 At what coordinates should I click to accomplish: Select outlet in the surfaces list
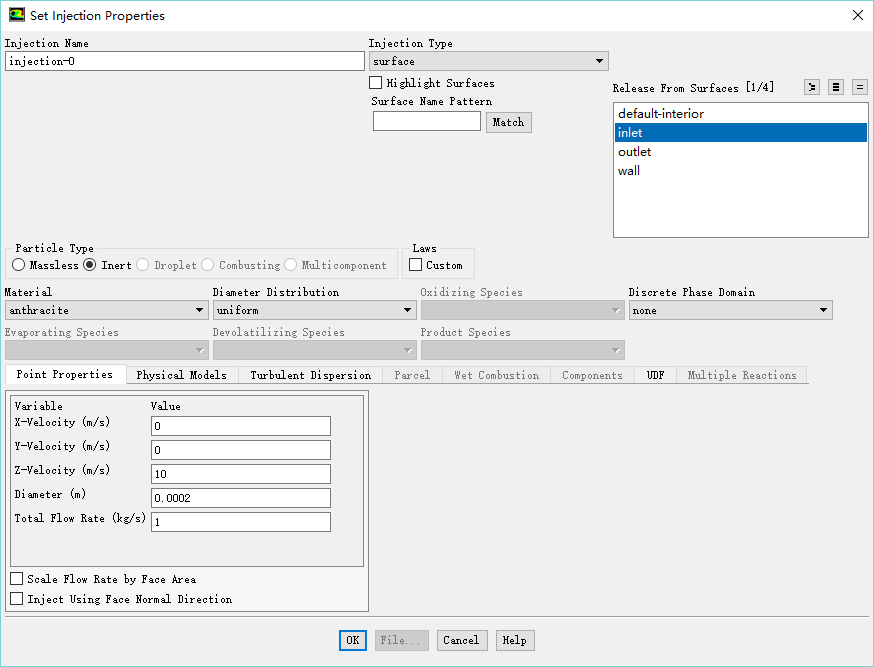(635, 152)
